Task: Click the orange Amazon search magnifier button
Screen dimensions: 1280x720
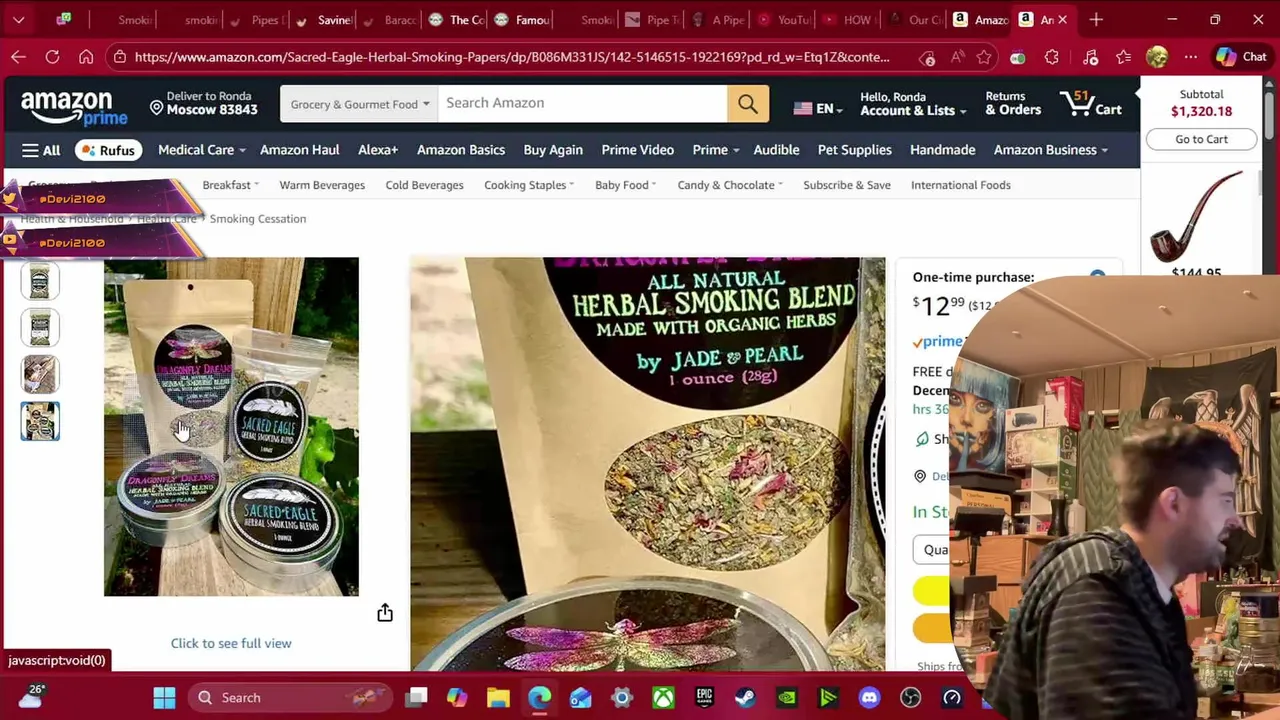Action: click(748, 103)
